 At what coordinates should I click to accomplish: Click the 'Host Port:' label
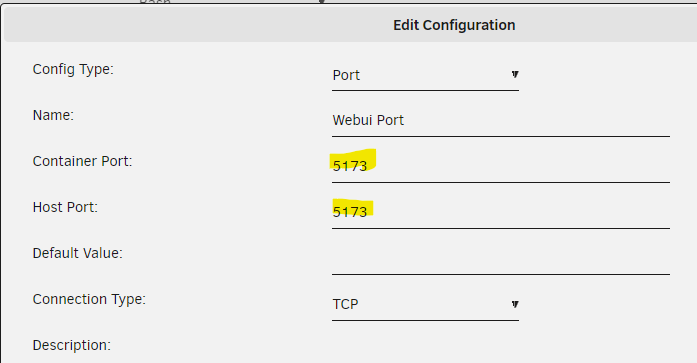point(65,207)
